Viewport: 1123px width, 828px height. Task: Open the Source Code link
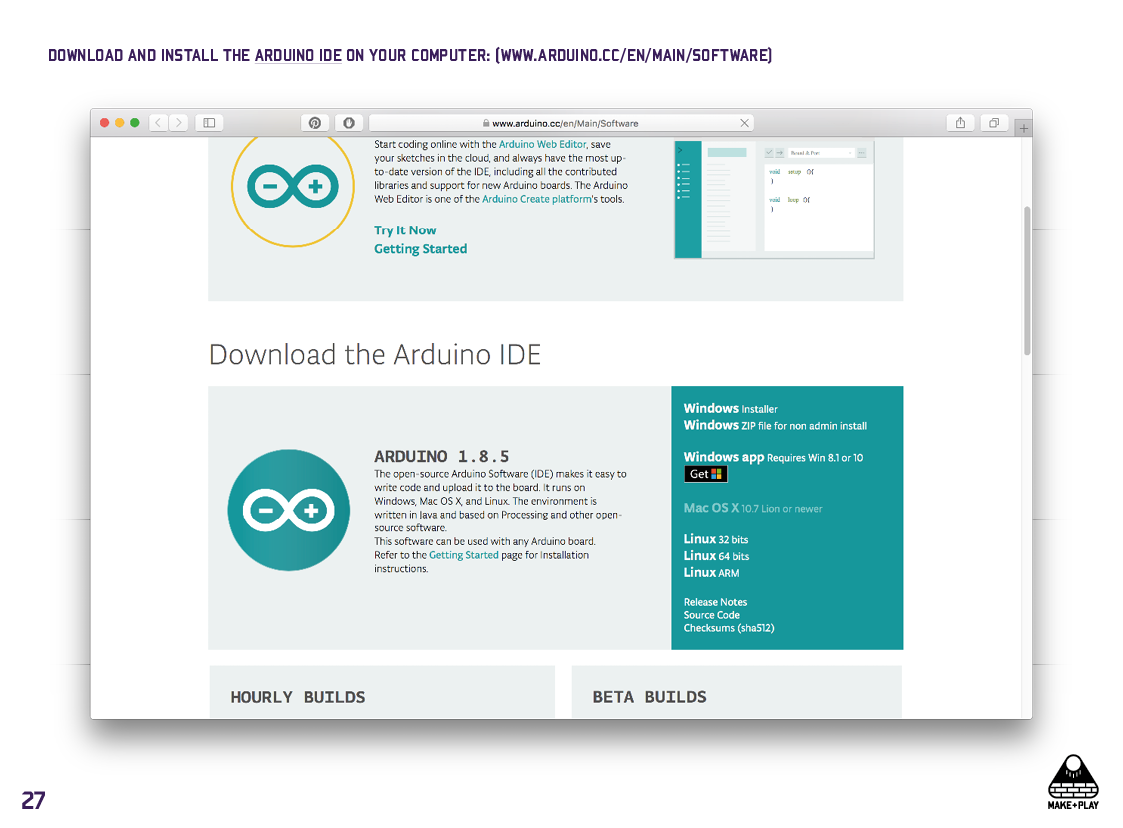[x=712, y=615]
